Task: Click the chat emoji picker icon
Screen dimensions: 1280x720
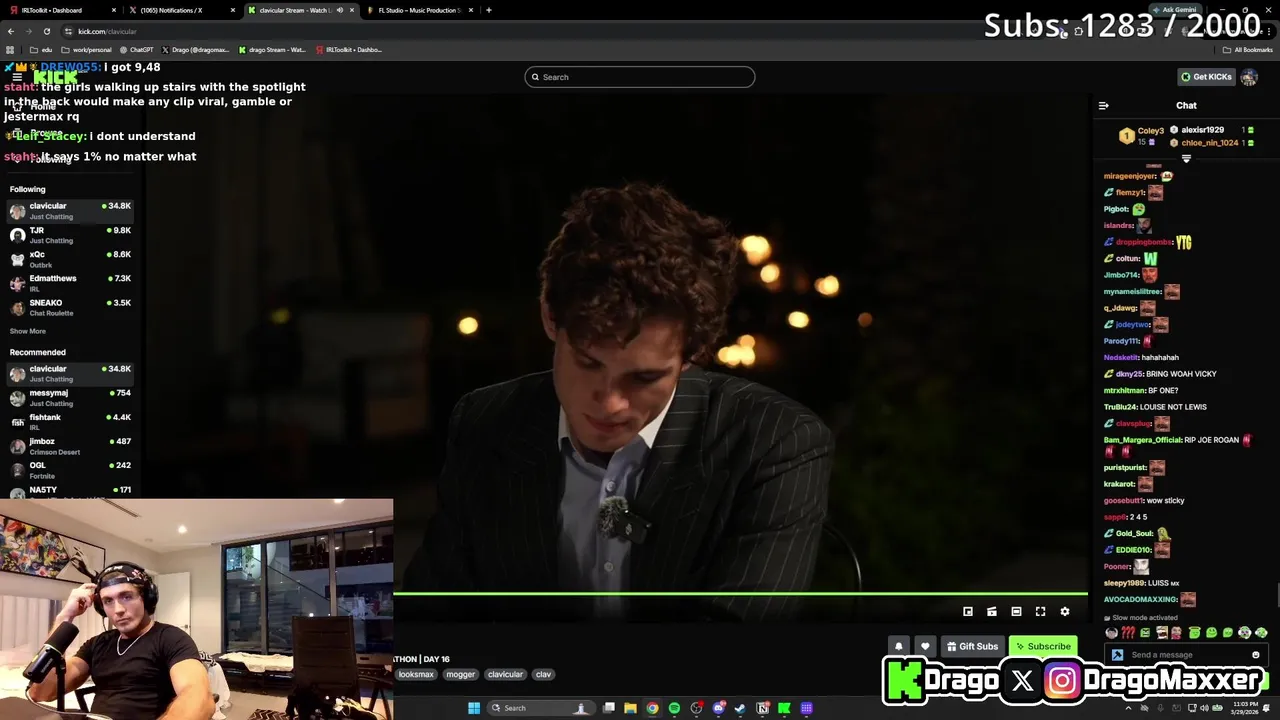Action: [x=1256, y=655]
